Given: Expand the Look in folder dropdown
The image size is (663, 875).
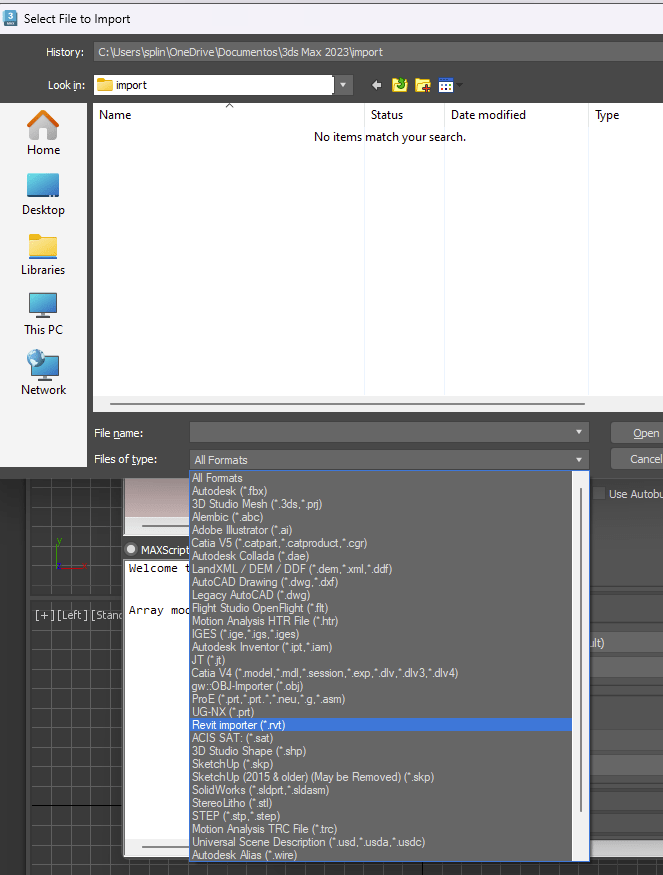Looking at the screenshot, I should click(x=343, y=85).
